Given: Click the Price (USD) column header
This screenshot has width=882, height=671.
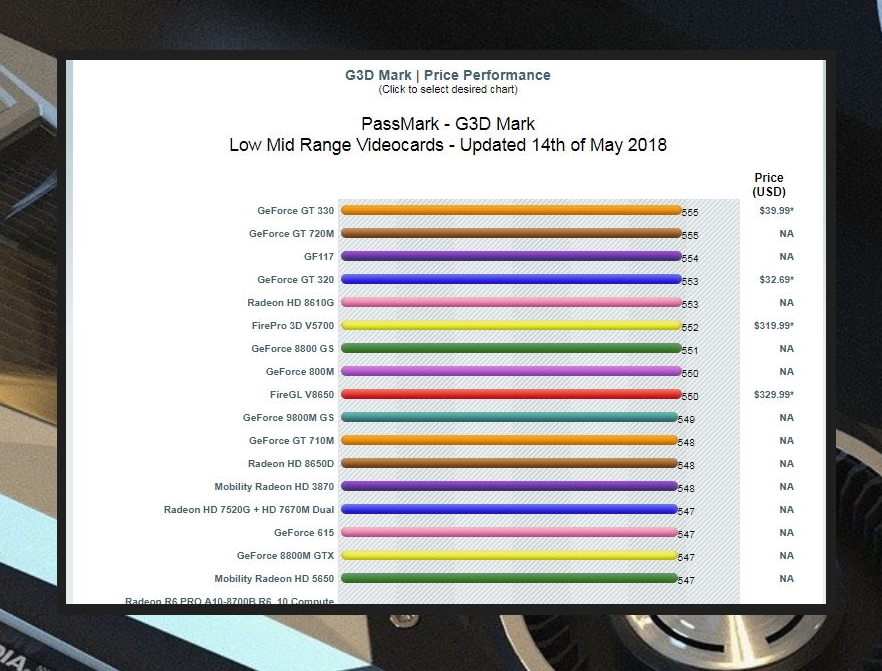Looking at the screenshot, I should point(769,184).
